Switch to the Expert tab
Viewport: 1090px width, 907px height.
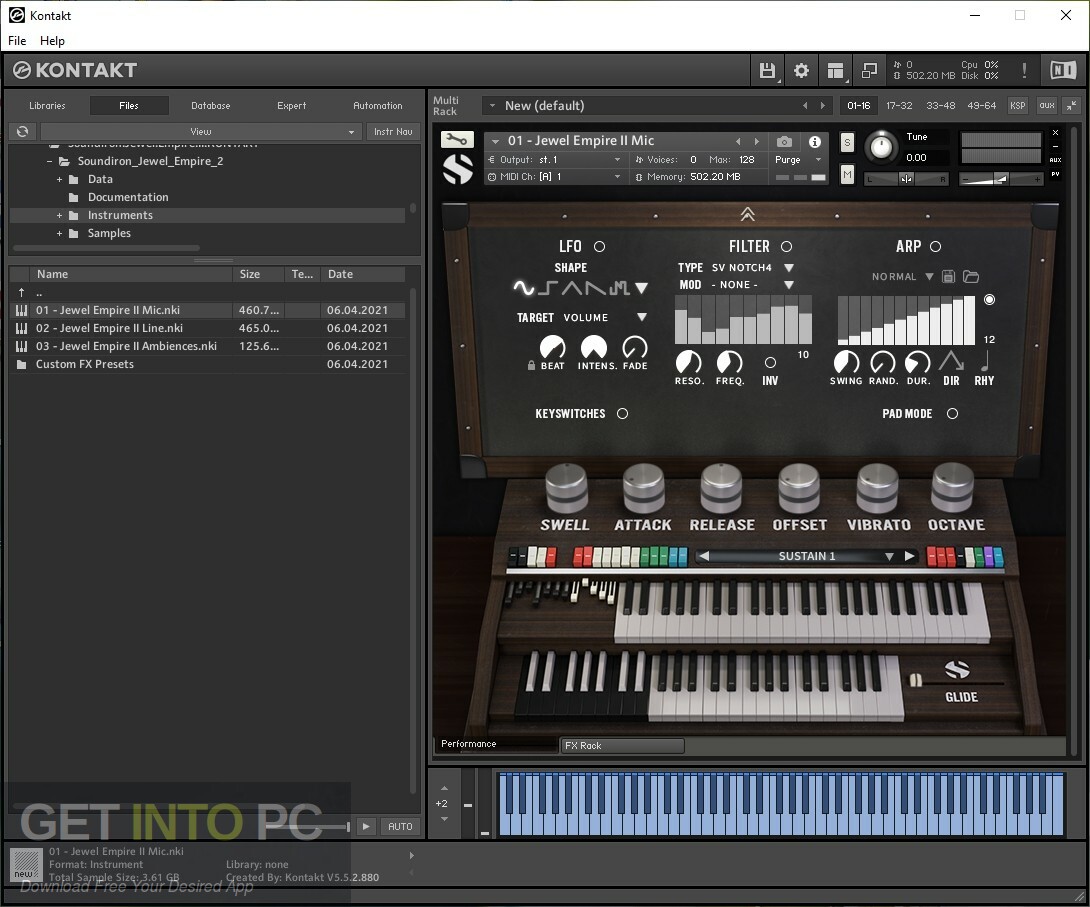(291, 106)
